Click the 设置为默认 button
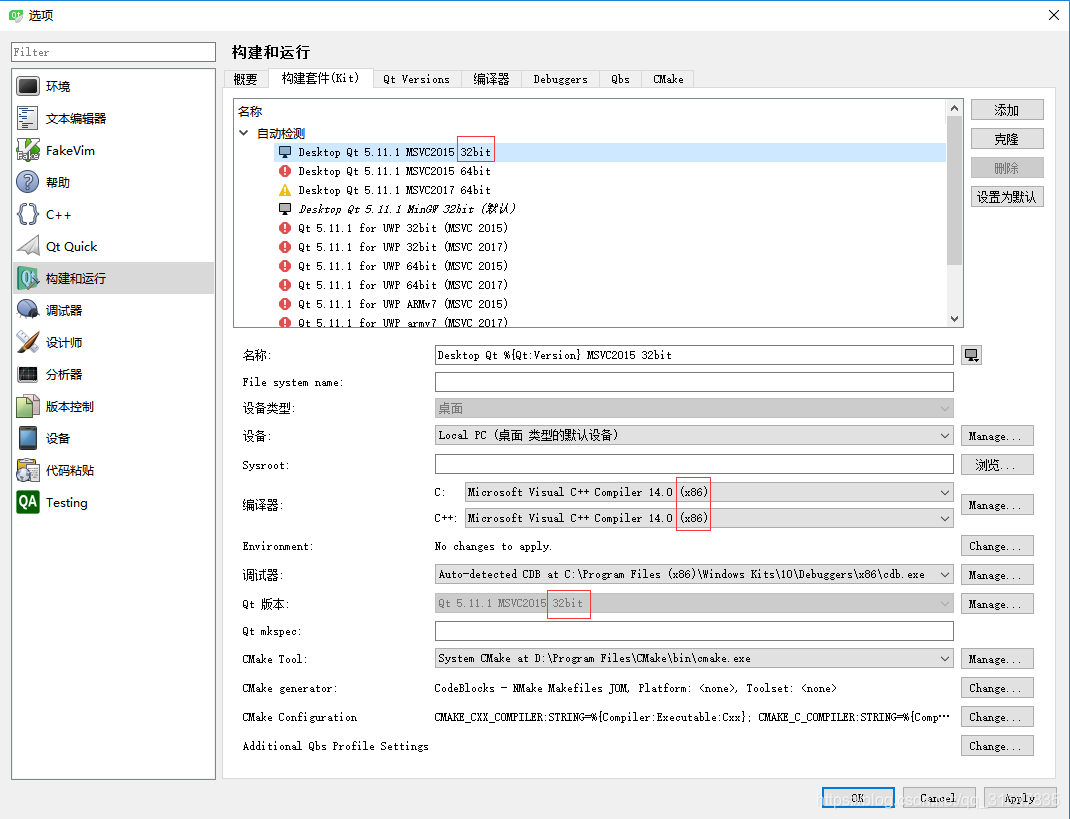The image size is (1070, 819). [x=1007, y=196]
